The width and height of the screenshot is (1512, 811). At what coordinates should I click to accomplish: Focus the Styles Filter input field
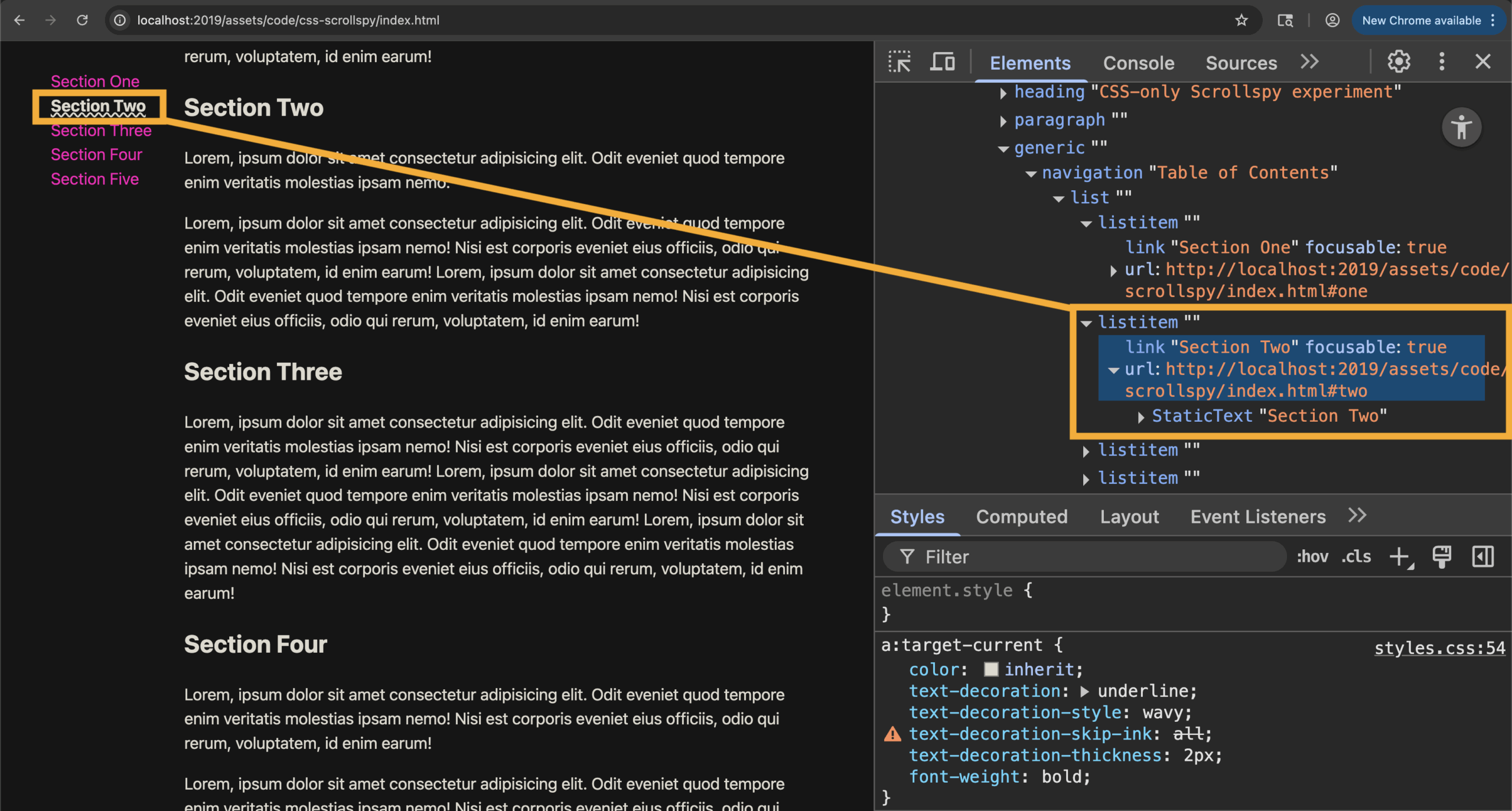coord(1084,556)
